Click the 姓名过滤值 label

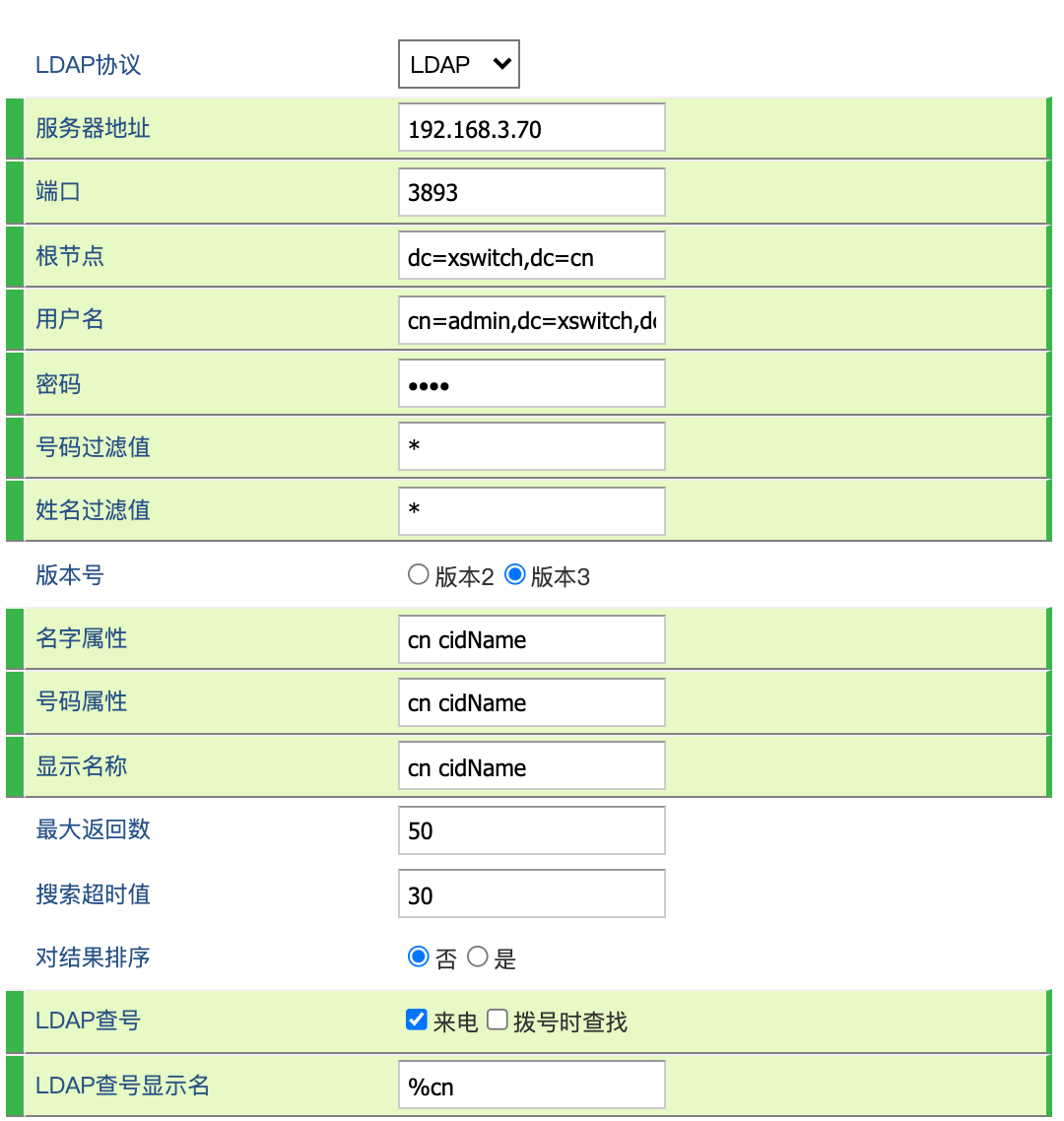[x=93, y=509]
